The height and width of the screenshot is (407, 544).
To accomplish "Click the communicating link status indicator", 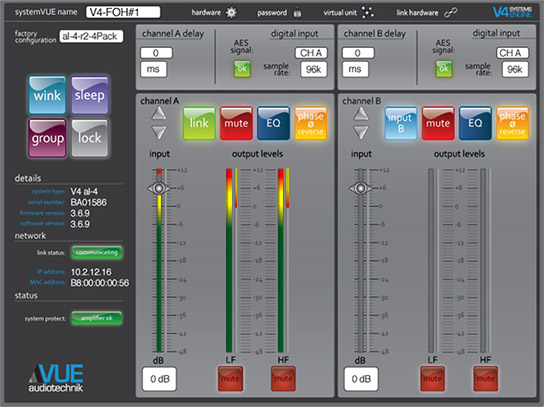I will 97,252.
